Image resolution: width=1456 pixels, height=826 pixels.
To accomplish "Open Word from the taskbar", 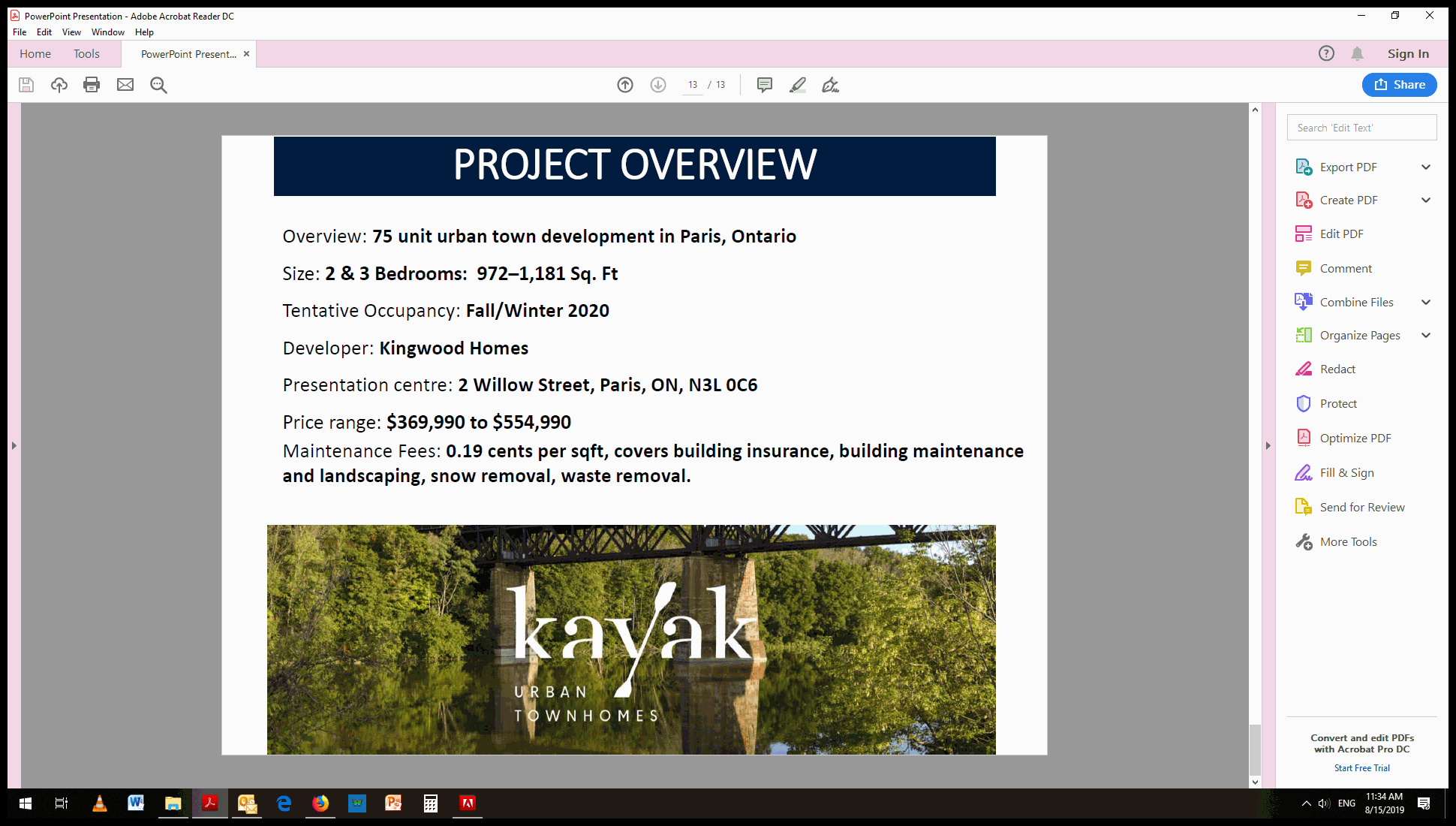I will 136,803.
